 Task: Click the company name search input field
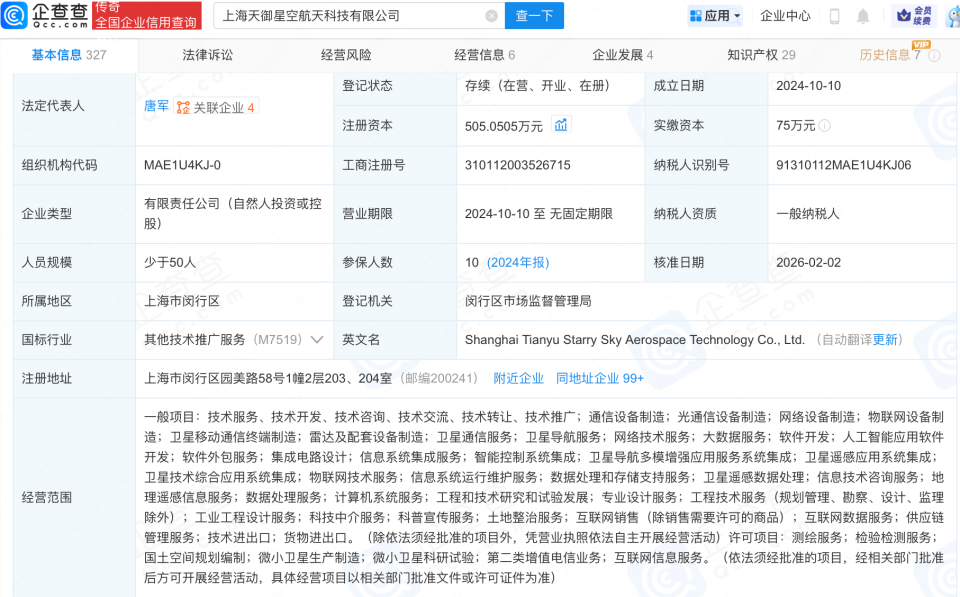pyautogui.click(x=340, y=15)
